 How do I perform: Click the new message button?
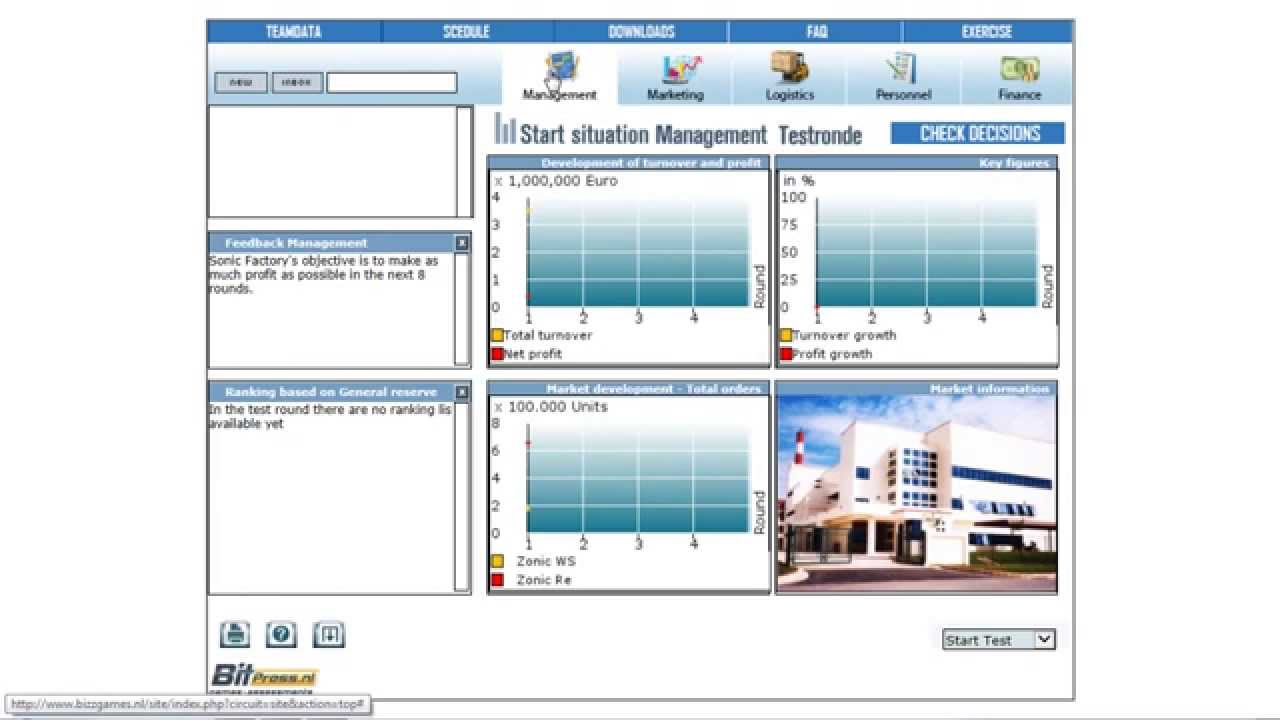pyautogui.click(x=241, y=82)
